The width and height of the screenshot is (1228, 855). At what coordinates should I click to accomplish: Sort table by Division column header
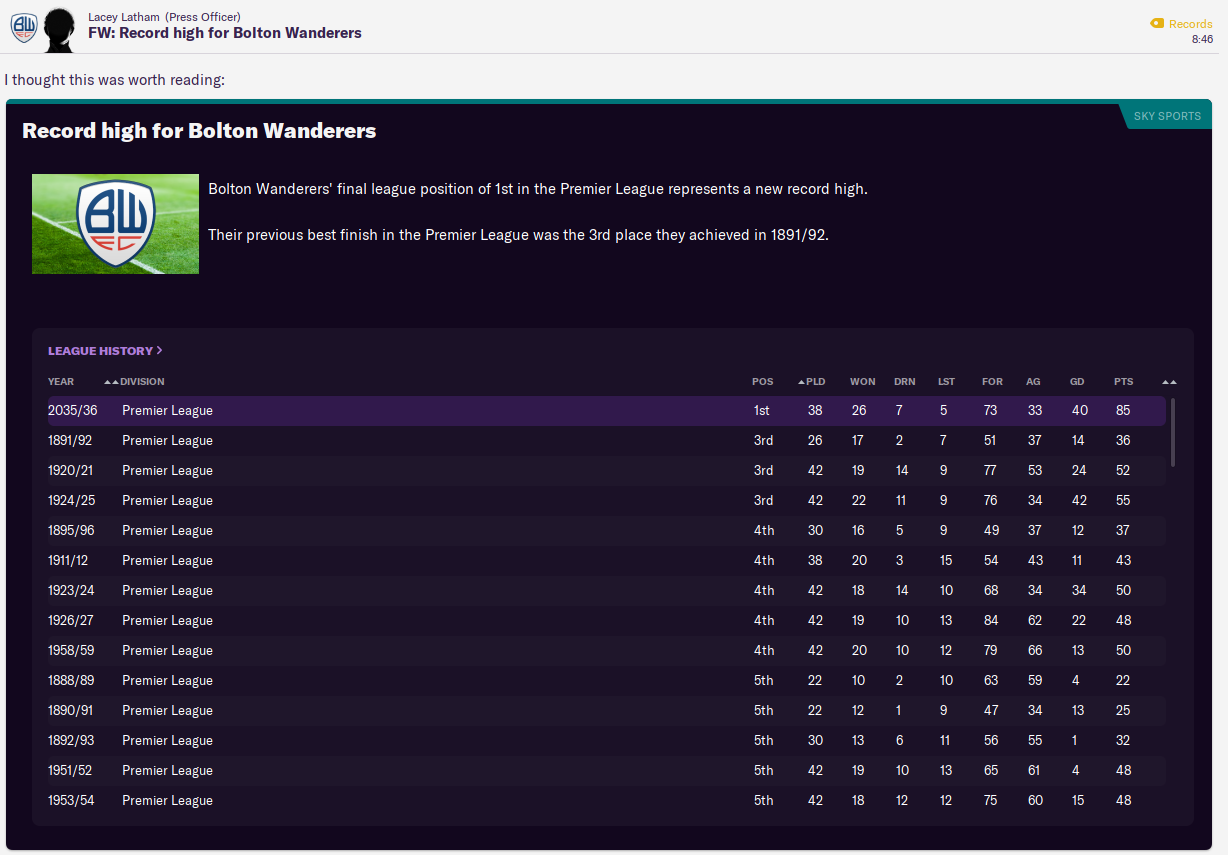coord(142,382)
